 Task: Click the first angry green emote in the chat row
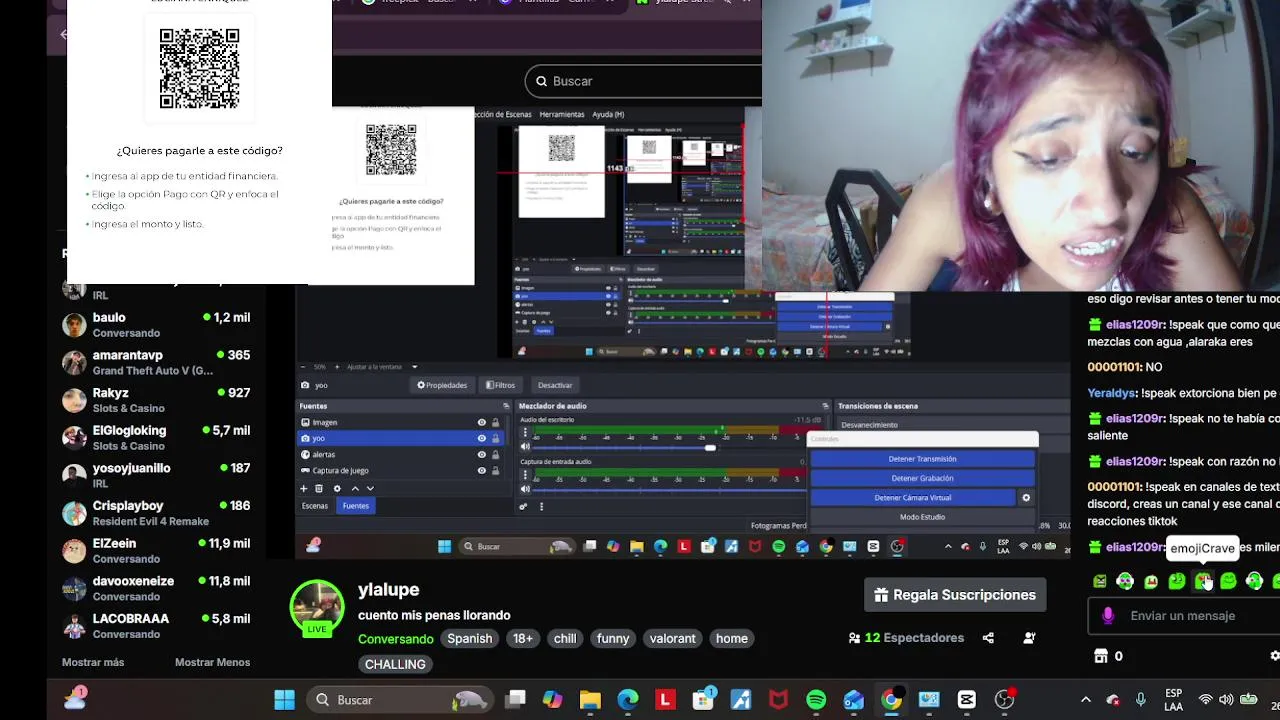tap(1100, 581)
